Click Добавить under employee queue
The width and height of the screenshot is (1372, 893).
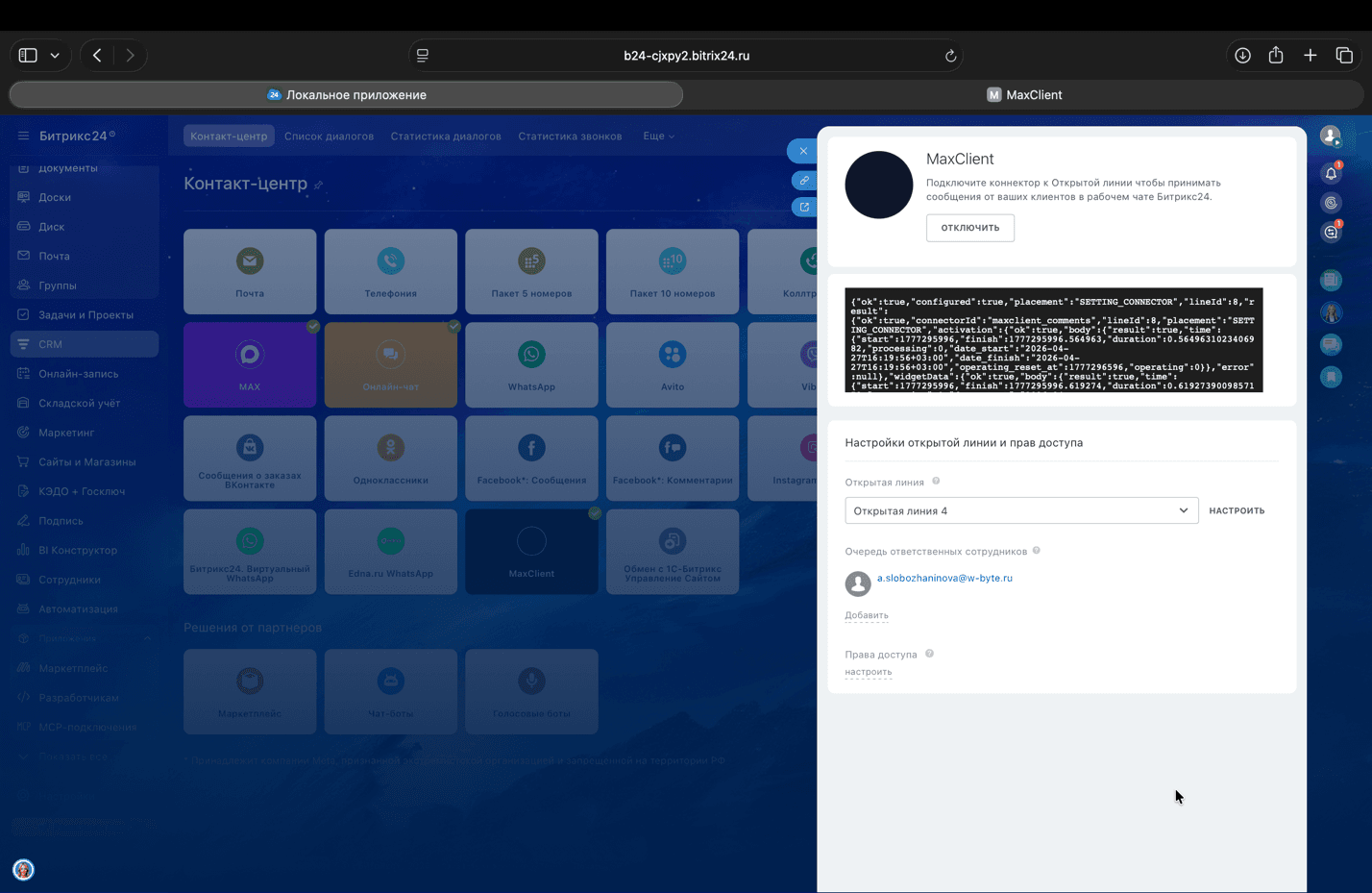[x=867, y=615]
